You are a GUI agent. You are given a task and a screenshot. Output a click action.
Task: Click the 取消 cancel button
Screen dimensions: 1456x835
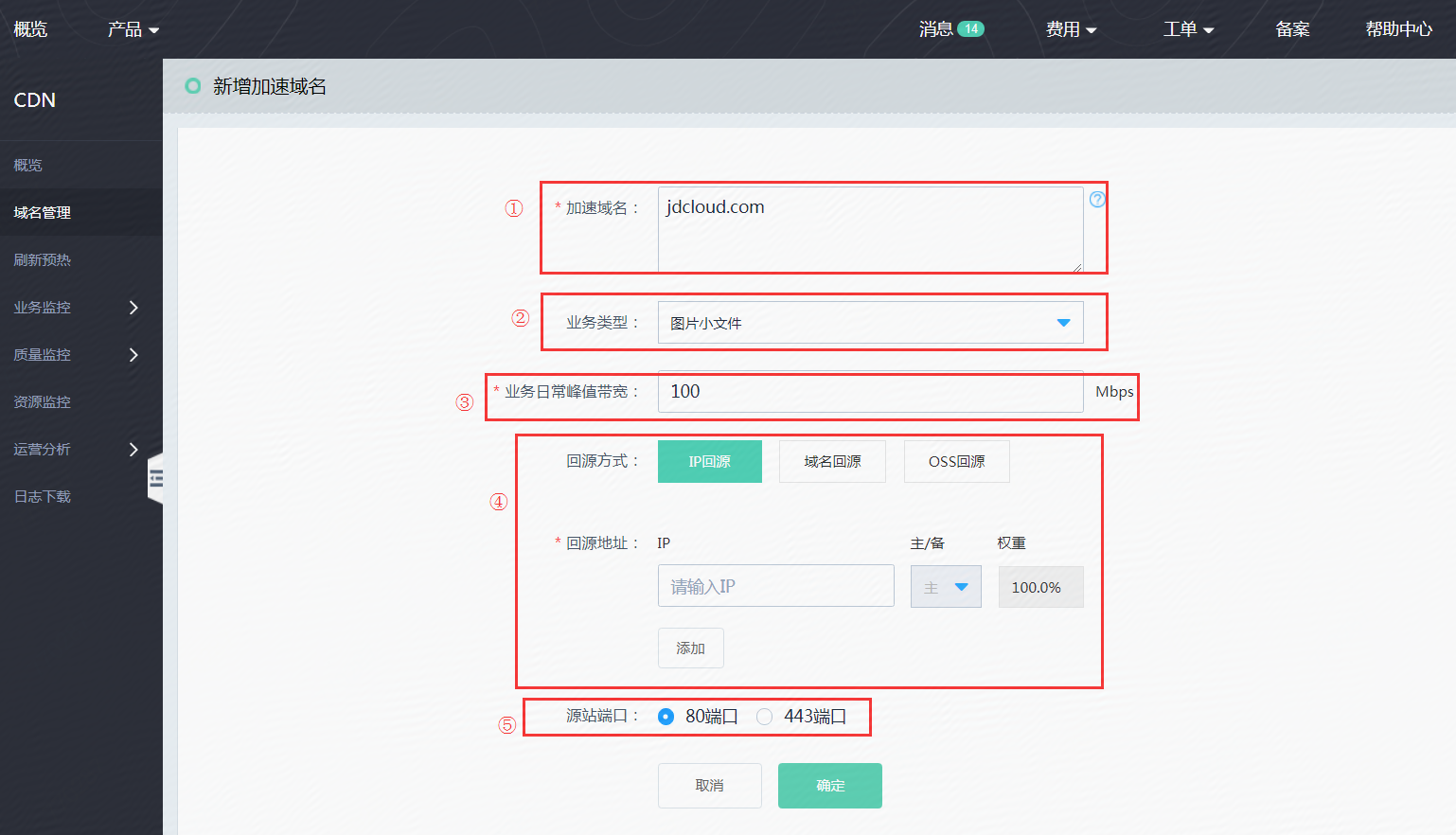click(709, 786)
